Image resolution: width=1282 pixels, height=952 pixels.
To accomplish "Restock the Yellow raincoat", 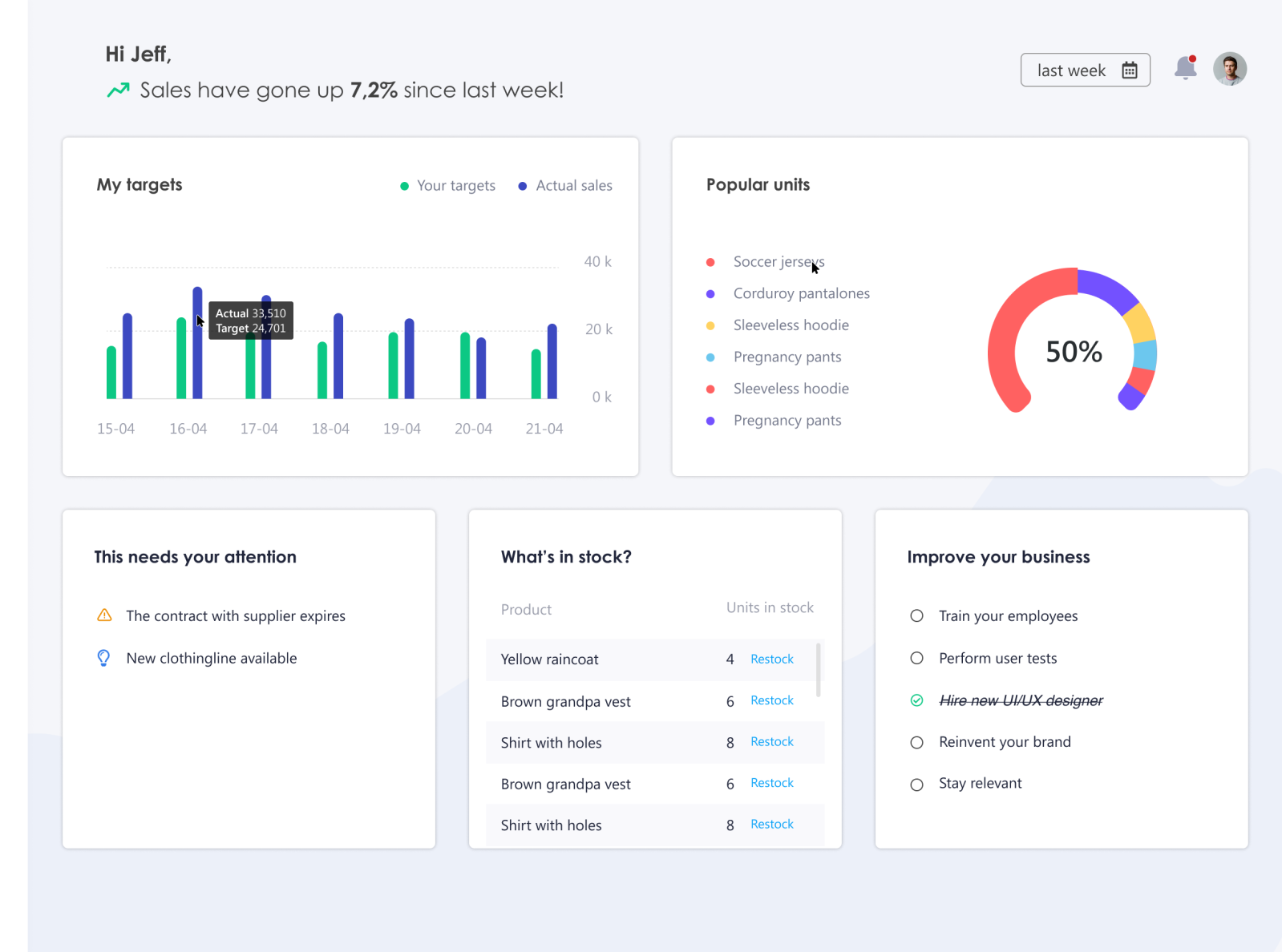I will 772,659.
